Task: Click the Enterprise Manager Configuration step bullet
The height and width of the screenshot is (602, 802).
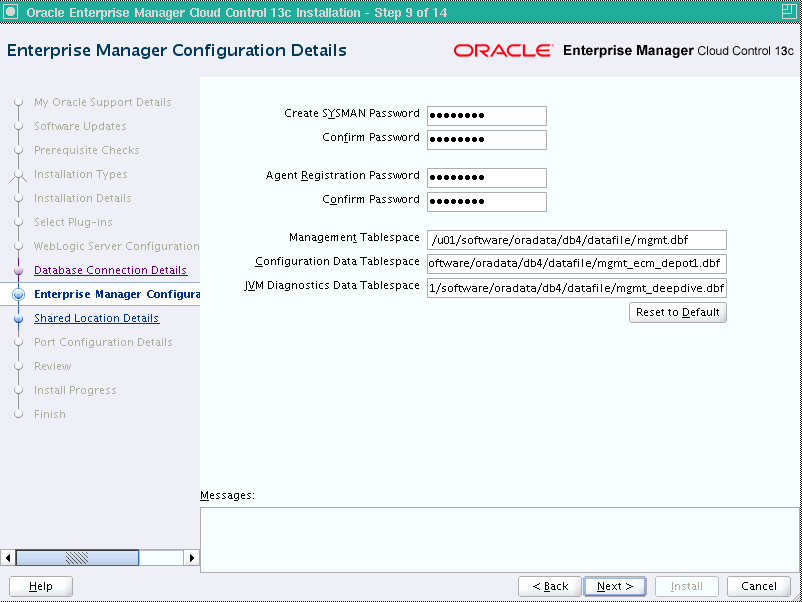Action: click(18, 294)
